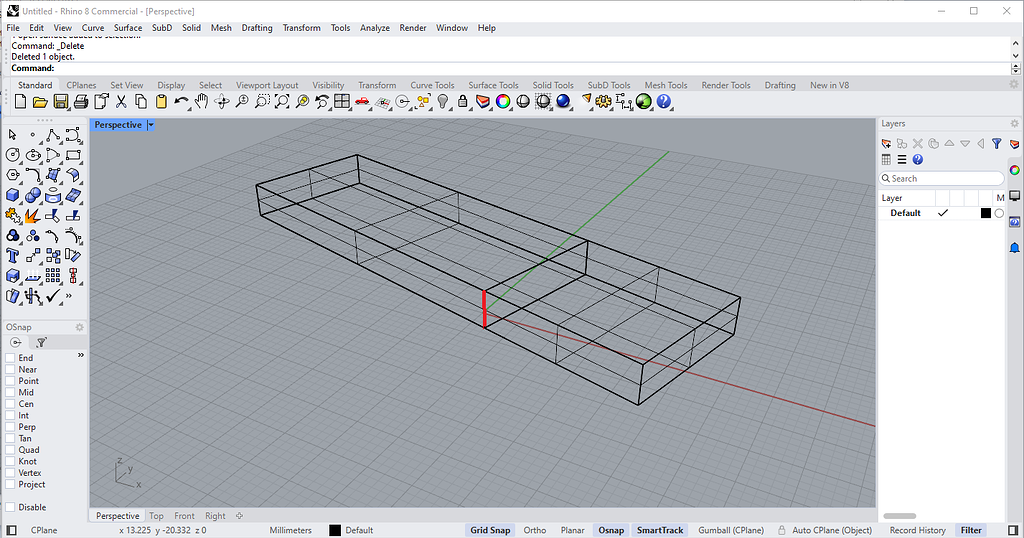
Task: Enable the End object snap checkbox
Action: [x=11, y=358]
